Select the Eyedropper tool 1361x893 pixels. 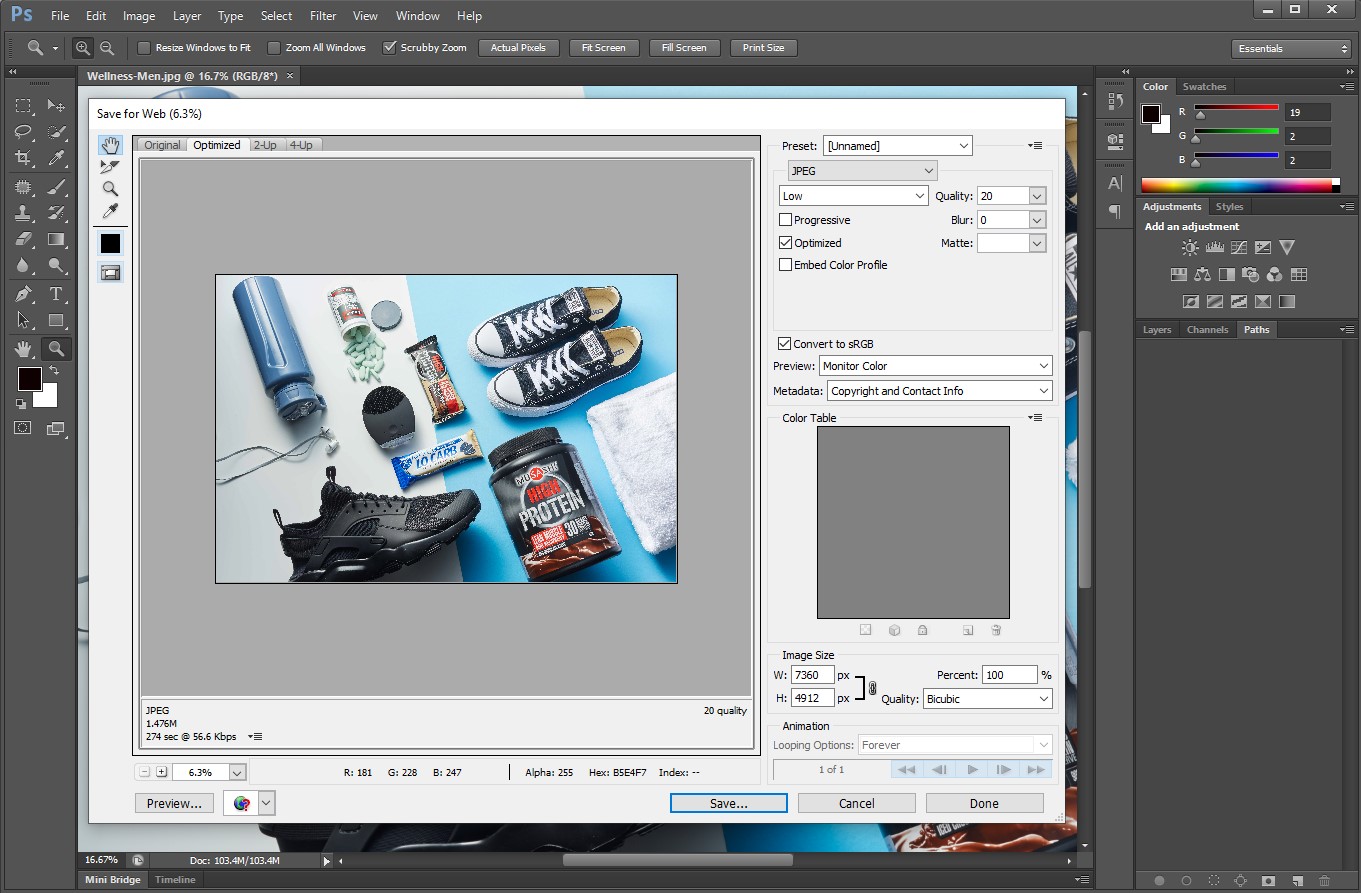coord(110,212)
